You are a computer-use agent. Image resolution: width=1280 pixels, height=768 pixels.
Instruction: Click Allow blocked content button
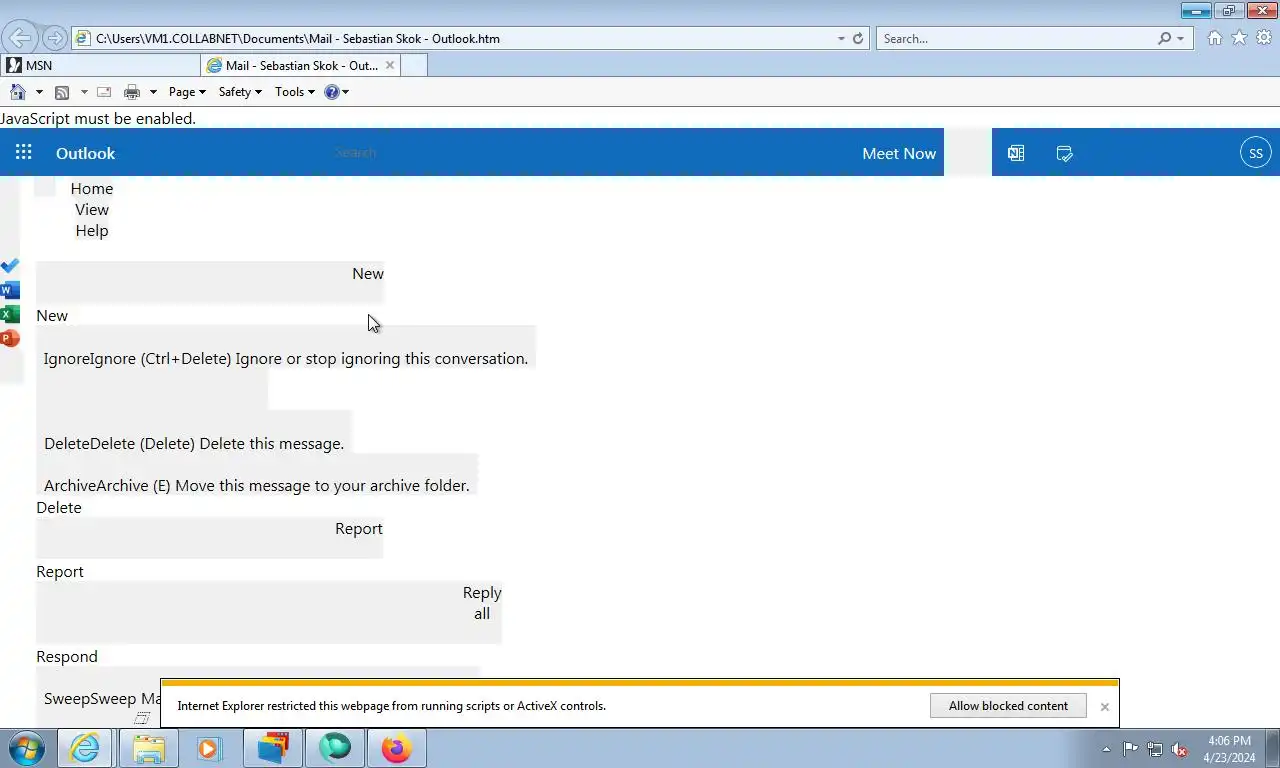(x=1008, y=706)
